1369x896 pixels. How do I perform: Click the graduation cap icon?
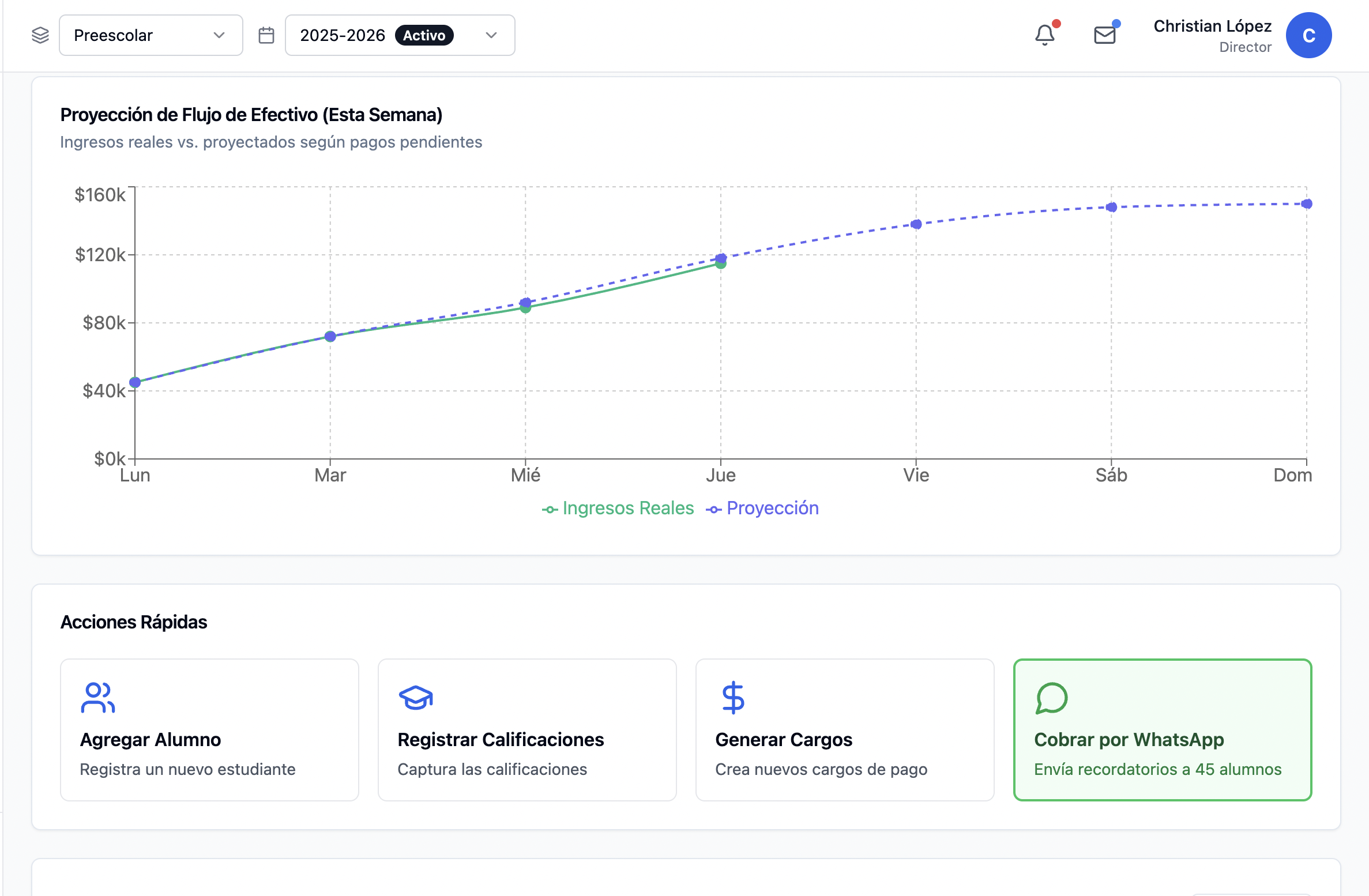pos(416,698)
